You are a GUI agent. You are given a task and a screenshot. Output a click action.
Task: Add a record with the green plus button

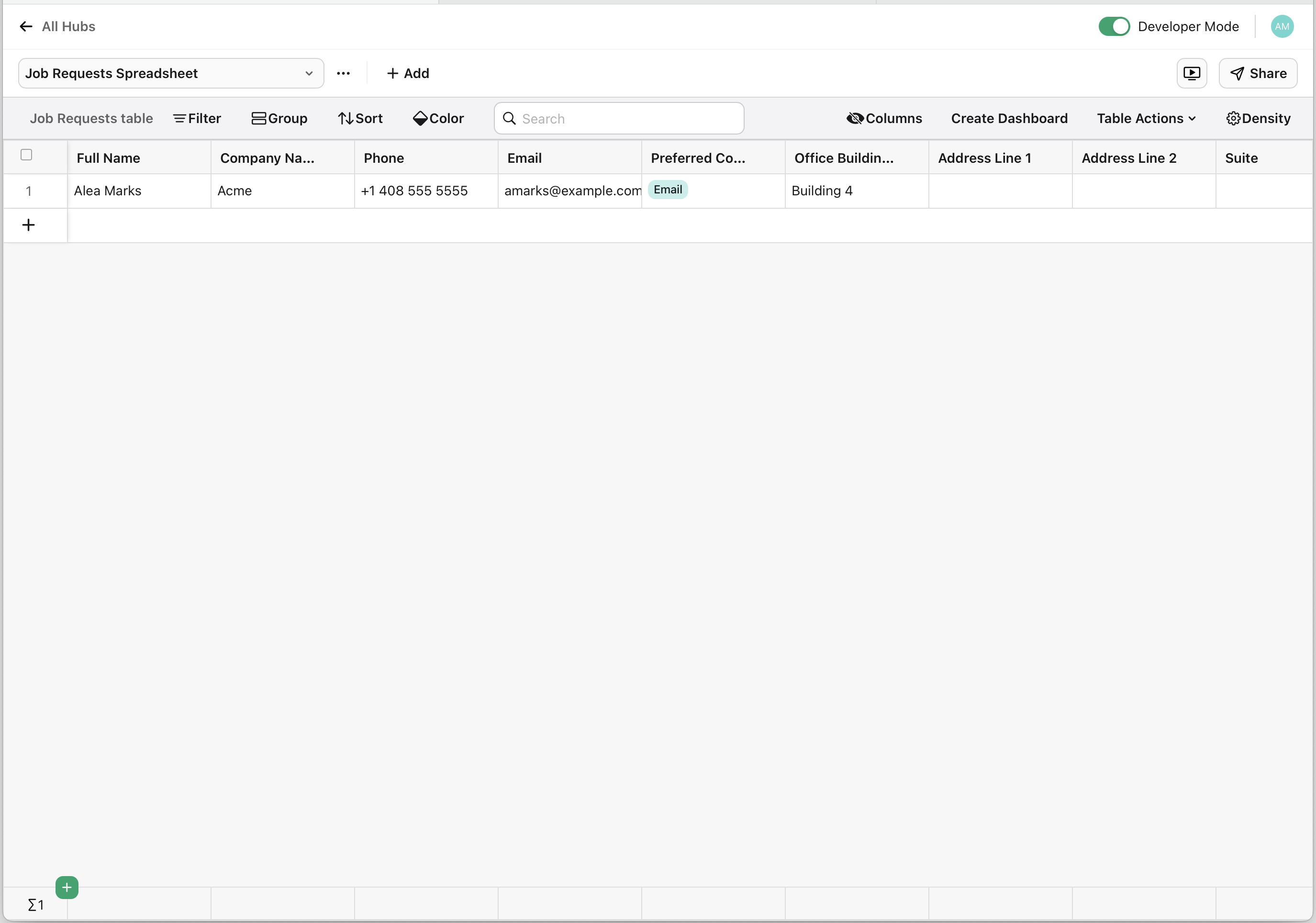coord(67,887)
